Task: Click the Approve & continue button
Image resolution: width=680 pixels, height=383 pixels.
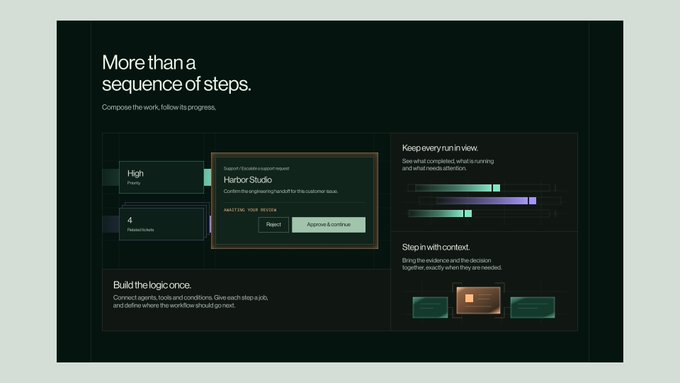Action: (x=329, y=225)
